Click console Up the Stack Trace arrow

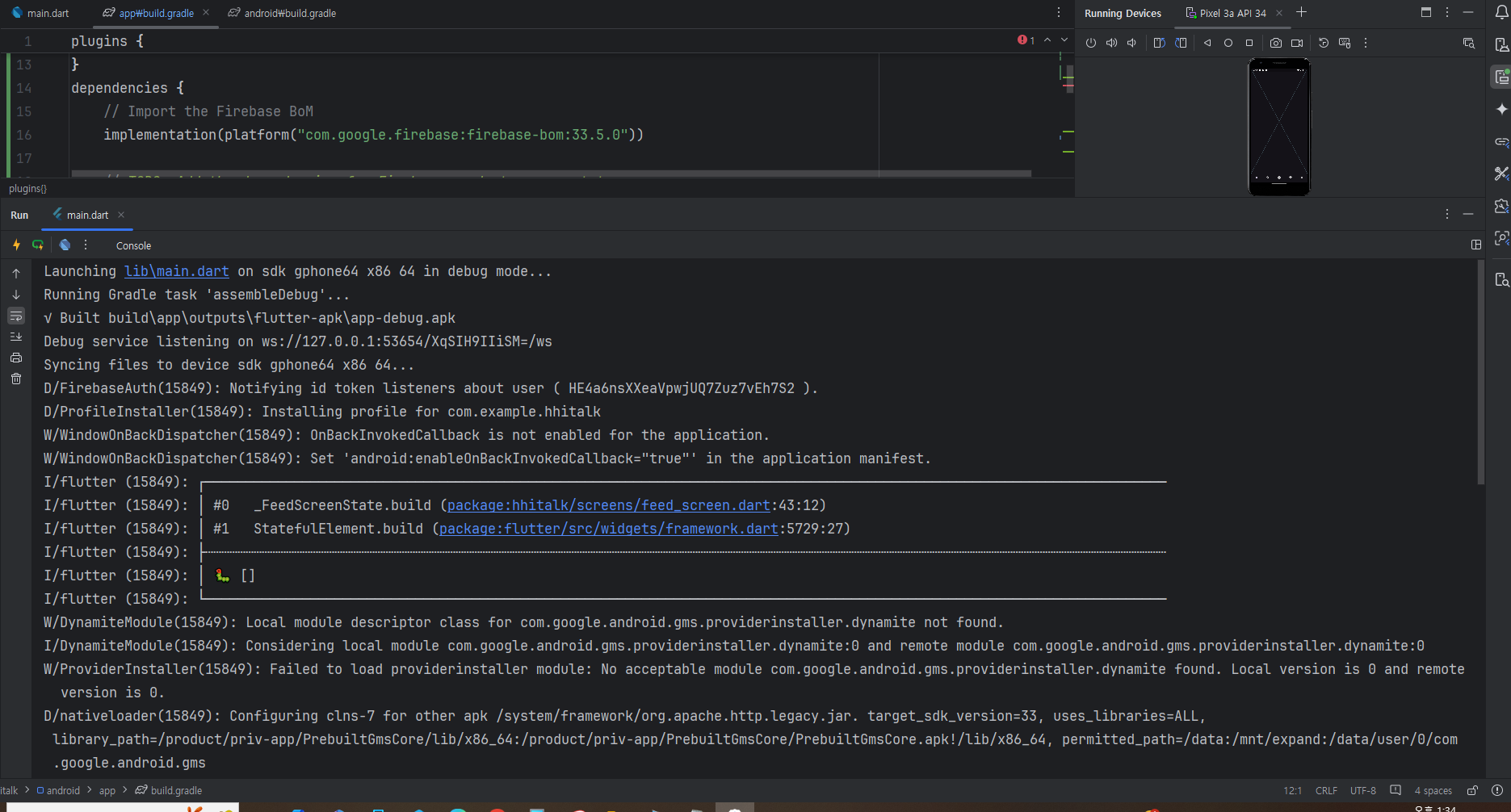[16, 274]
